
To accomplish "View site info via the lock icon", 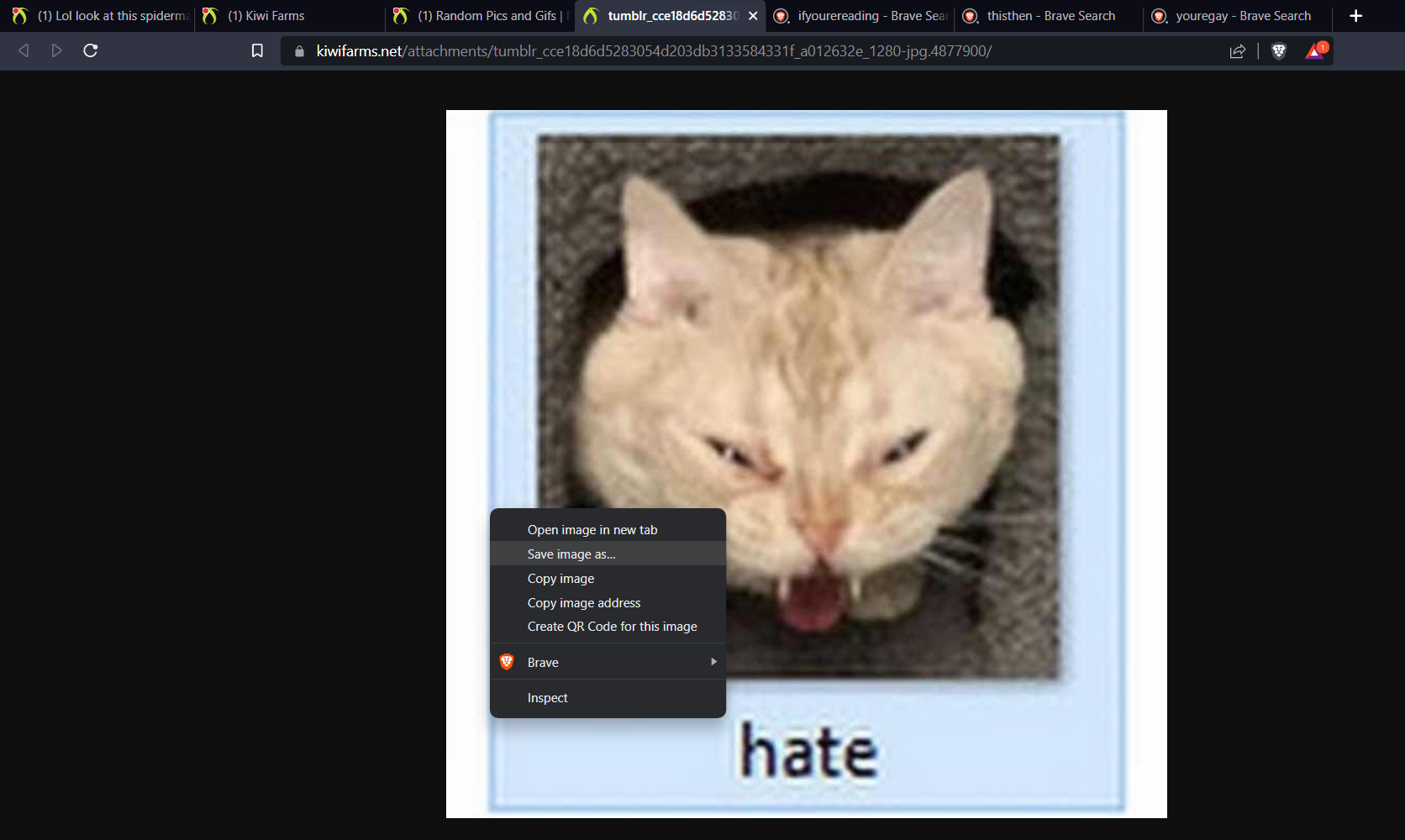I will 299,51.
